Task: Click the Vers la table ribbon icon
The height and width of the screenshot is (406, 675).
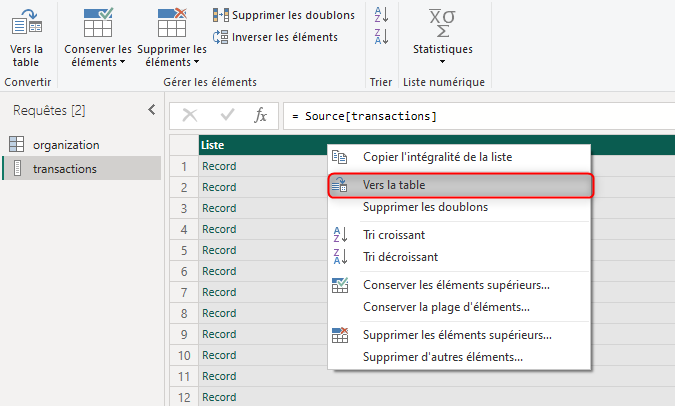Action: click(26, 23)
